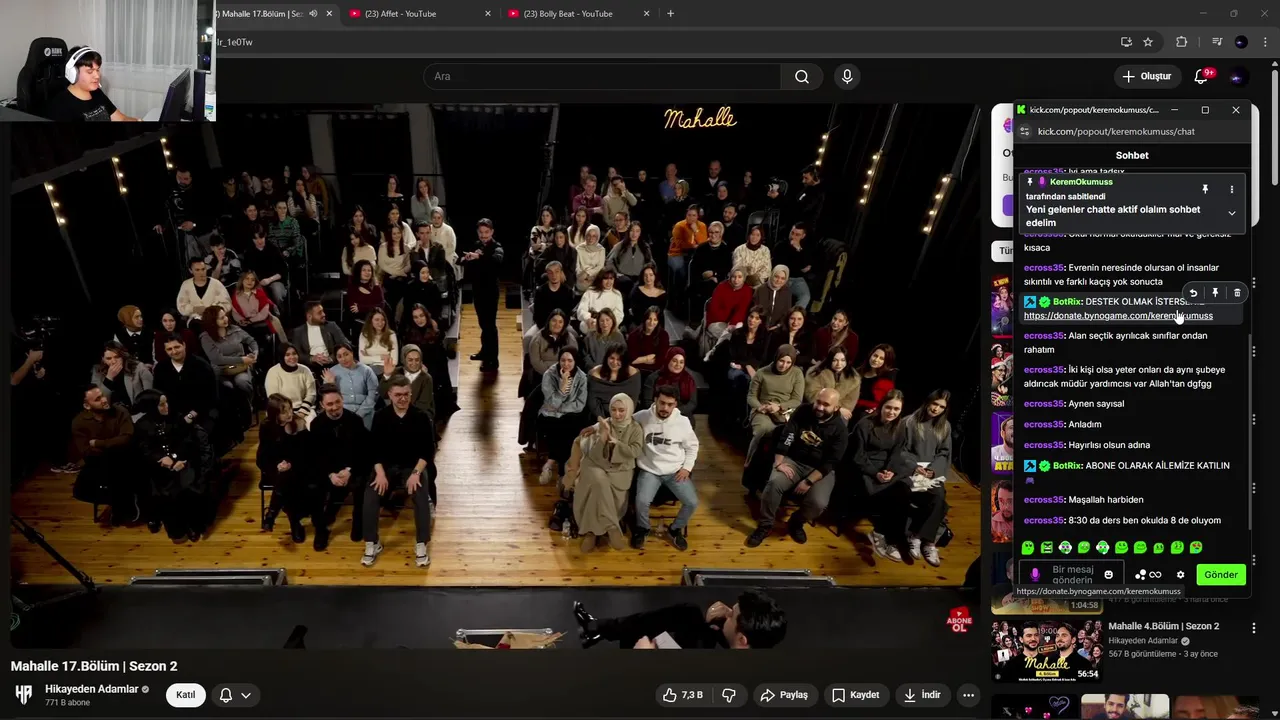Download video with İndir button

tap(922, 695)
